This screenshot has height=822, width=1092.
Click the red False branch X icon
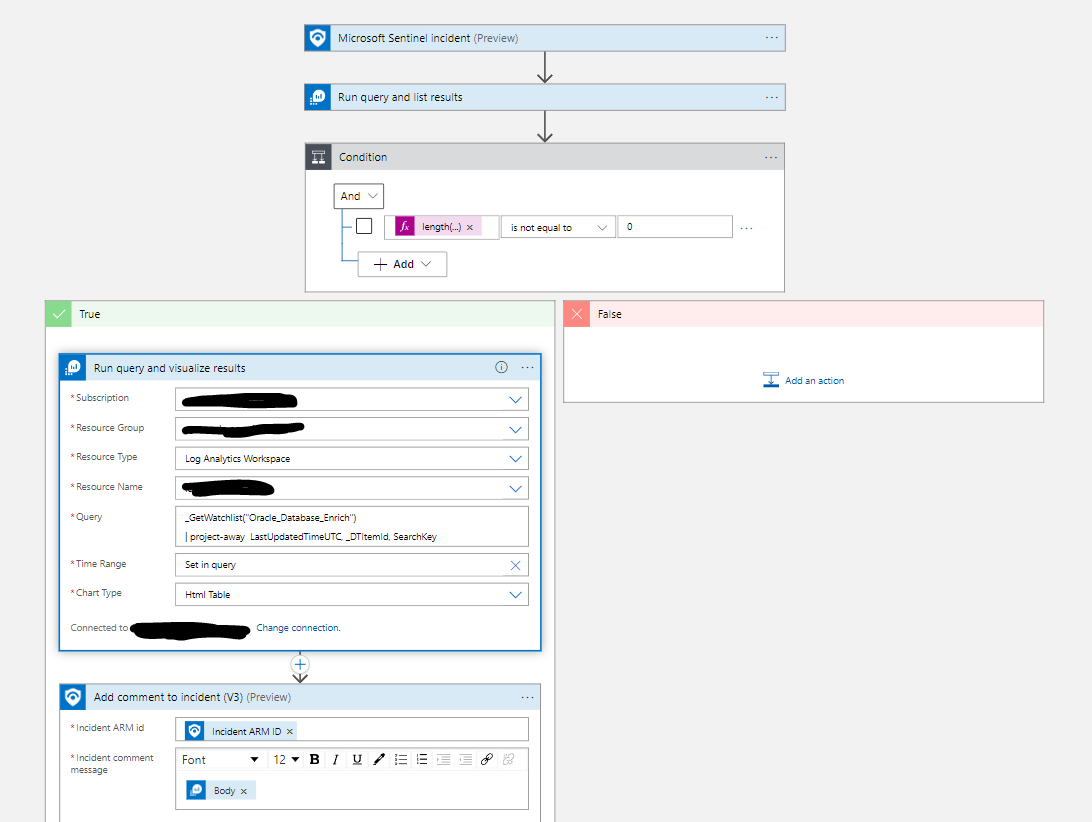pyautogui.click(x=577, y=314)
